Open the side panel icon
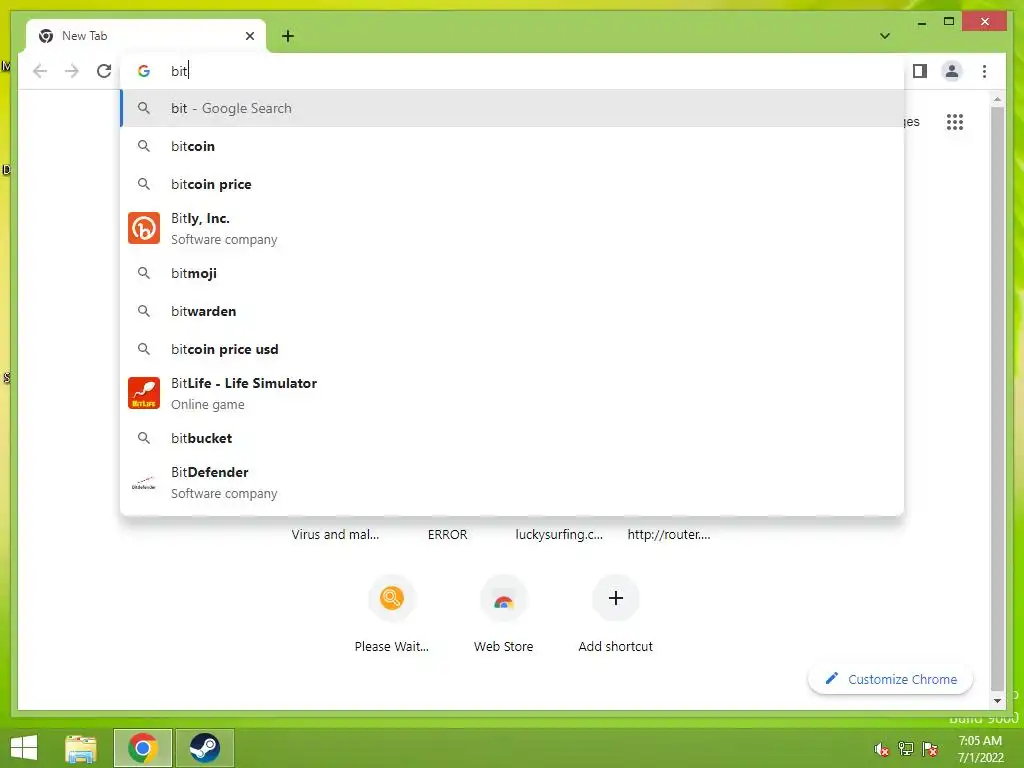Screen dimensions: 1024x768 coord(920,71)
